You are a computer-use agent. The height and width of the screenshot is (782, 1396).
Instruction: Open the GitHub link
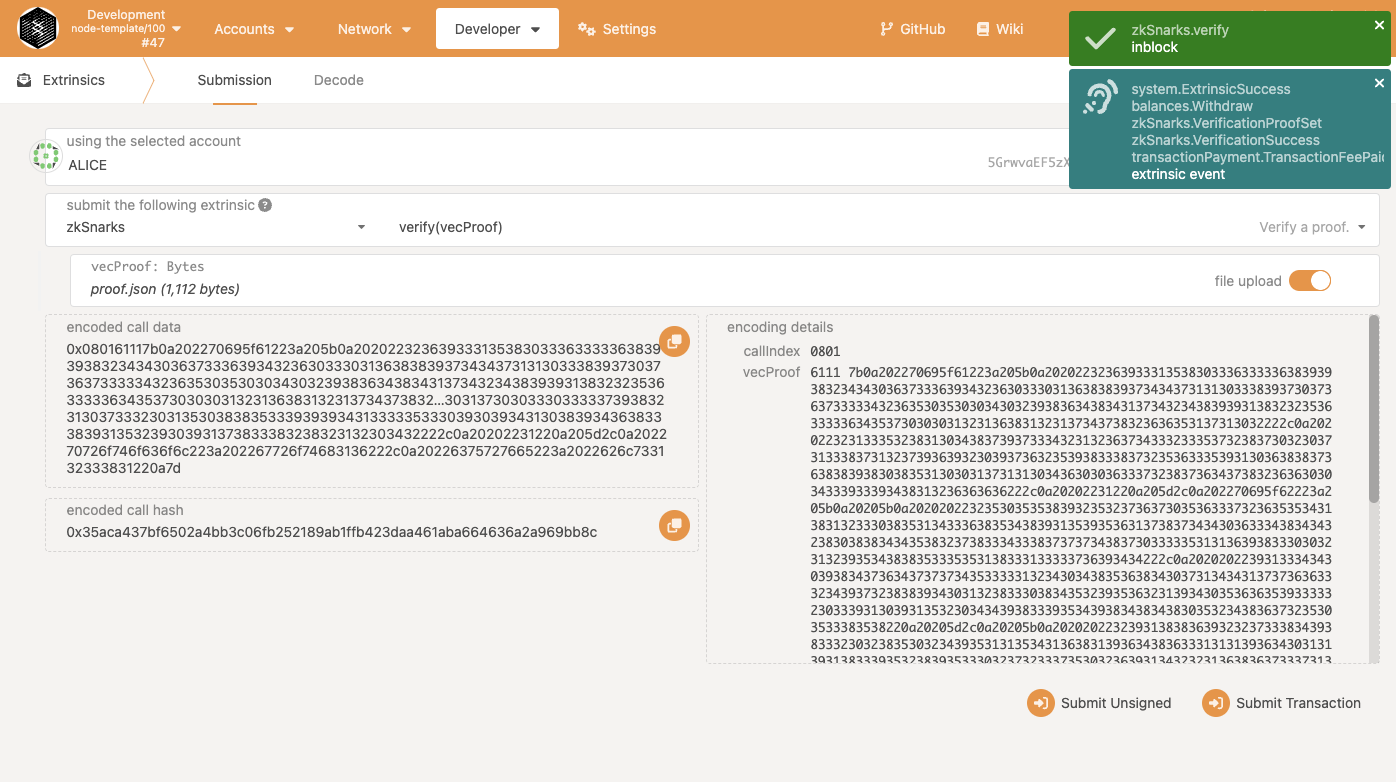(912, 29)
